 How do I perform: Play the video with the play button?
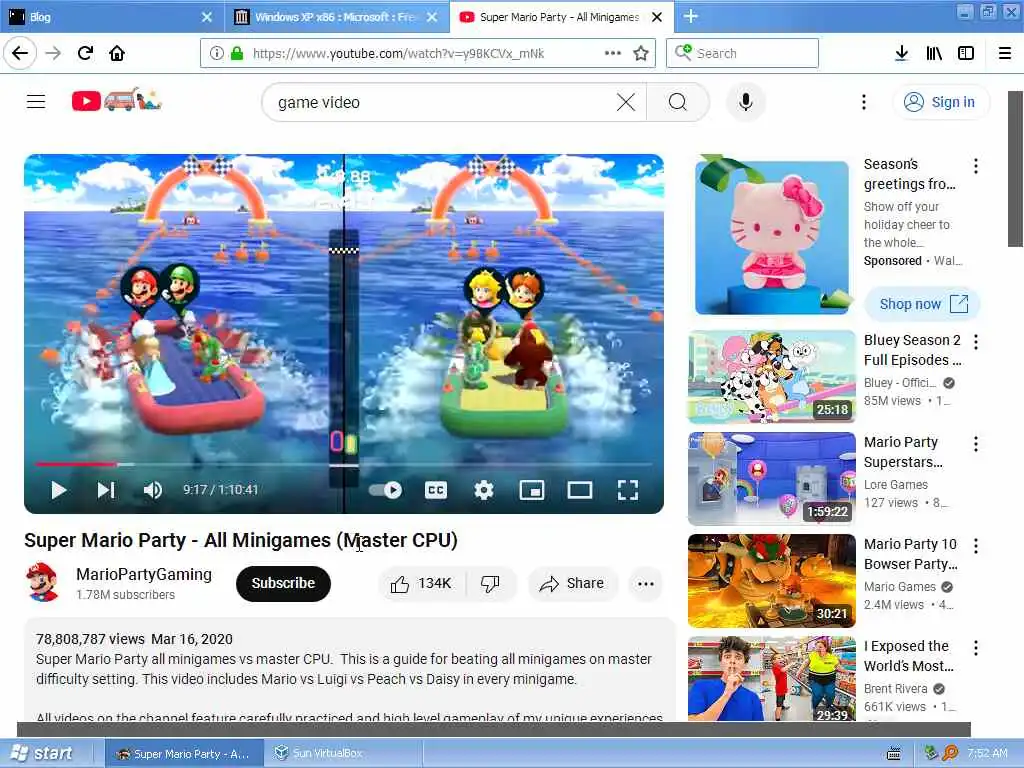pos(58,490)
